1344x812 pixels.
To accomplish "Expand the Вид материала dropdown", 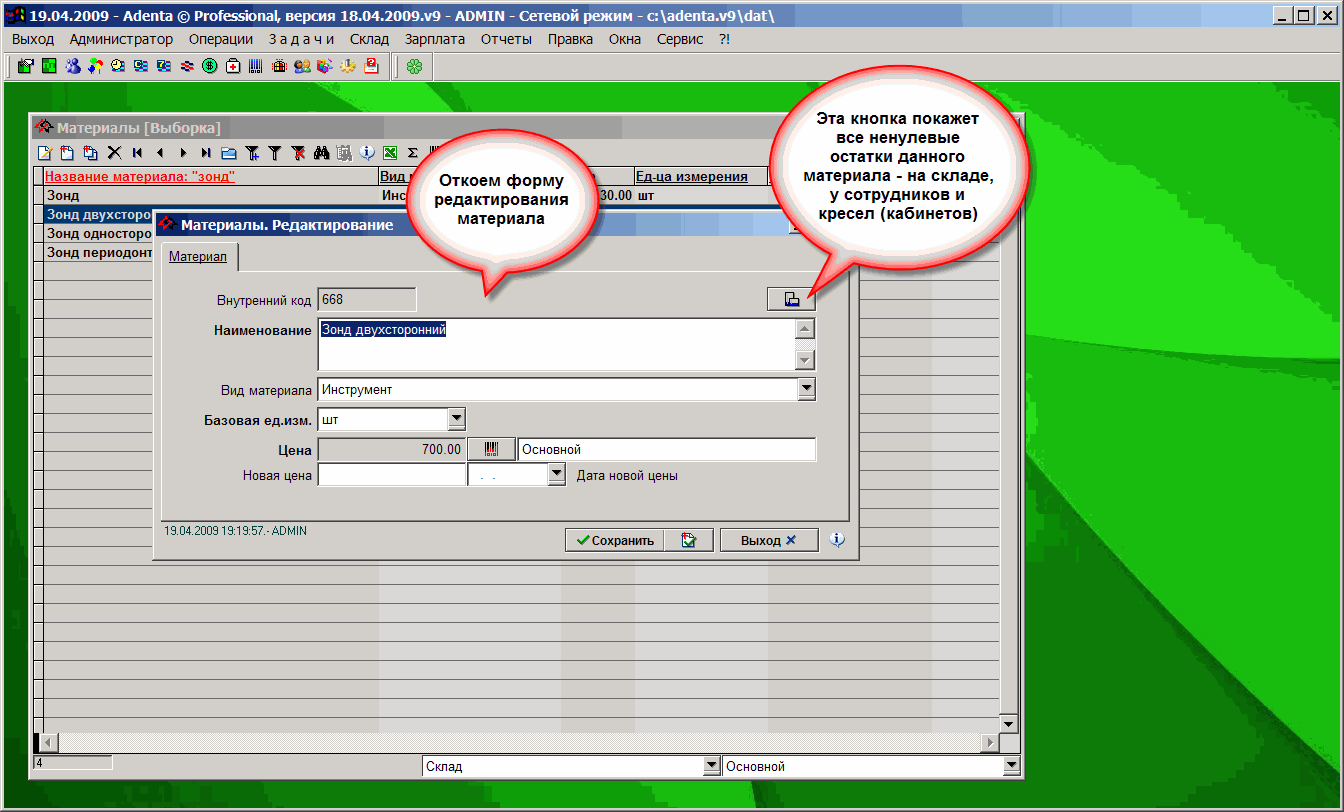I will [806, 389].
